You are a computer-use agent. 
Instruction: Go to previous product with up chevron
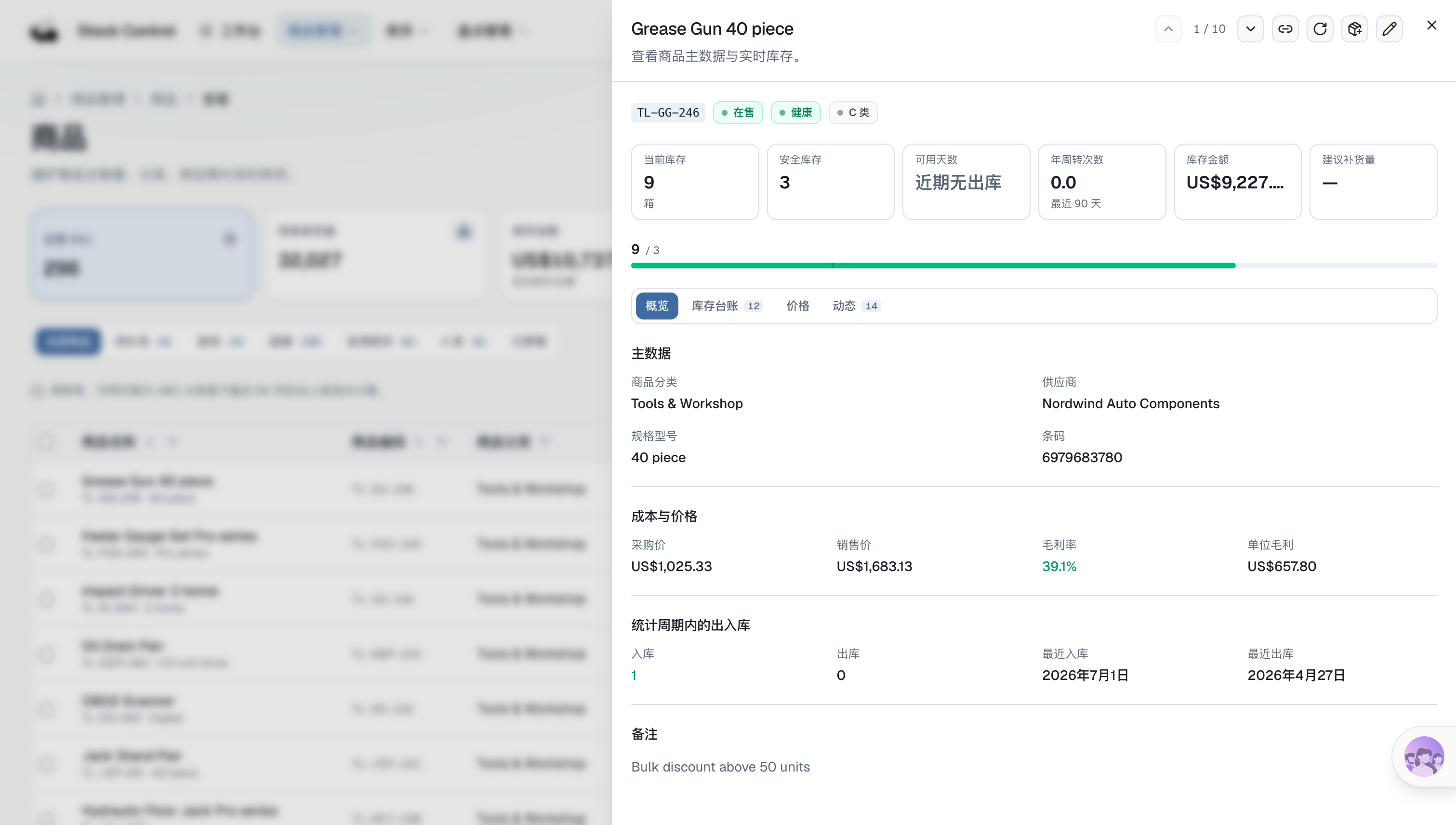click(x=1167, y=29)
